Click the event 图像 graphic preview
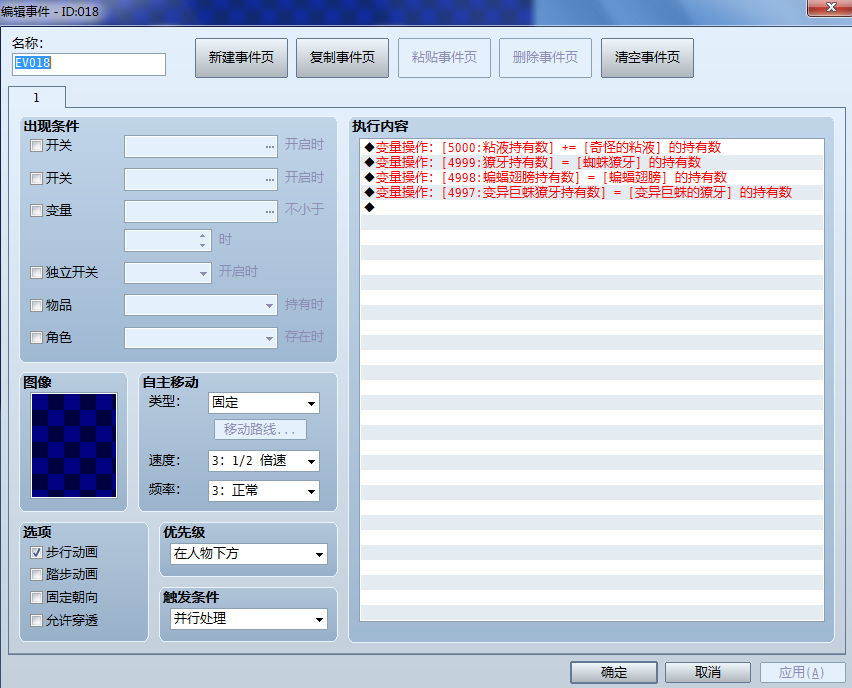 coord(74,445)
